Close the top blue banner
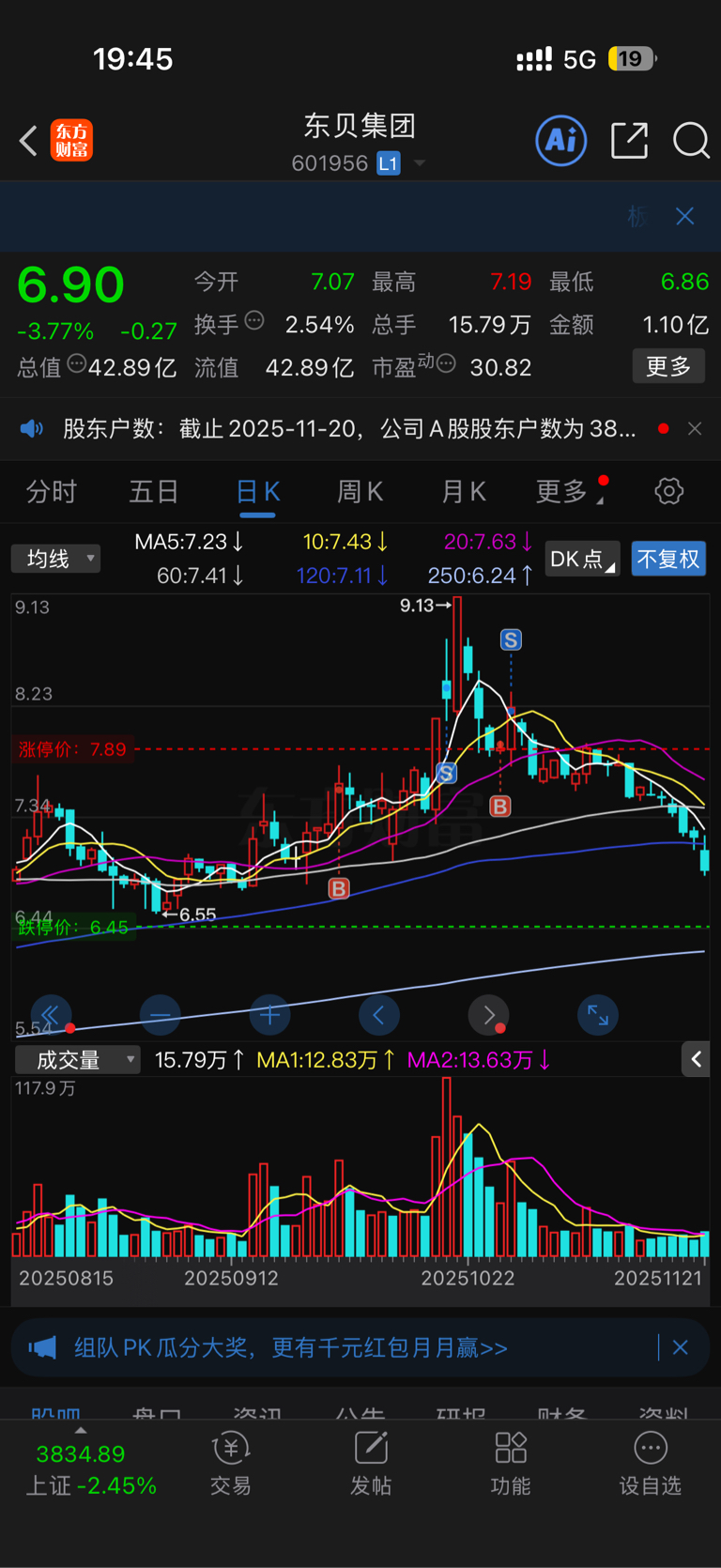 click(685, 216)
